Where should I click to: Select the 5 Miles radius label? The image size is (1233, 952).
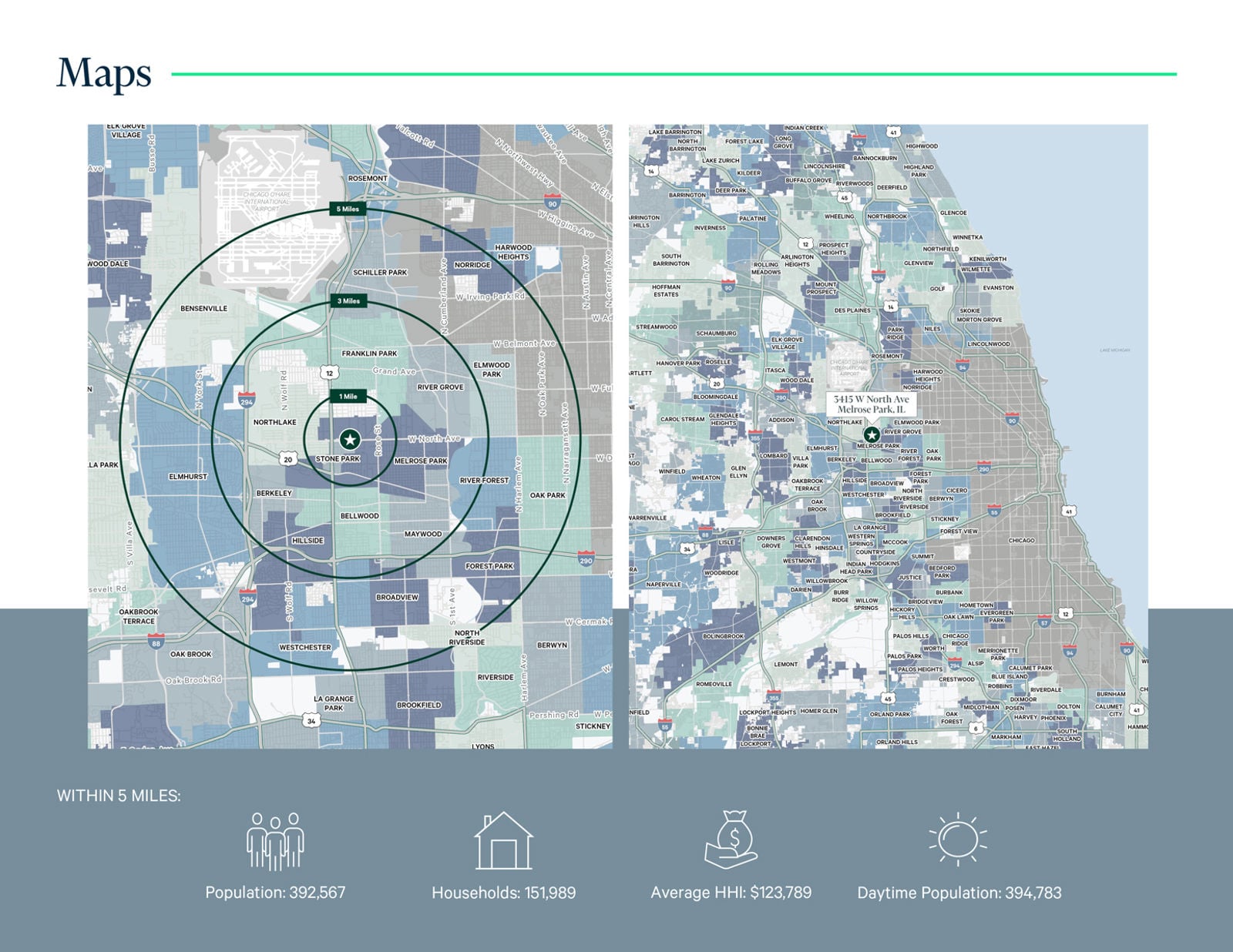pyautogui.click(x=348, y=209)
